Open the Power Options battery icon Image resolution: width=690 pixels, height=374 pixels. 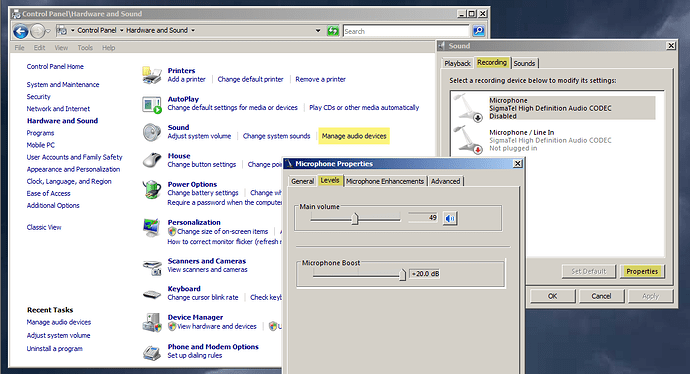(x=152, y=190)
